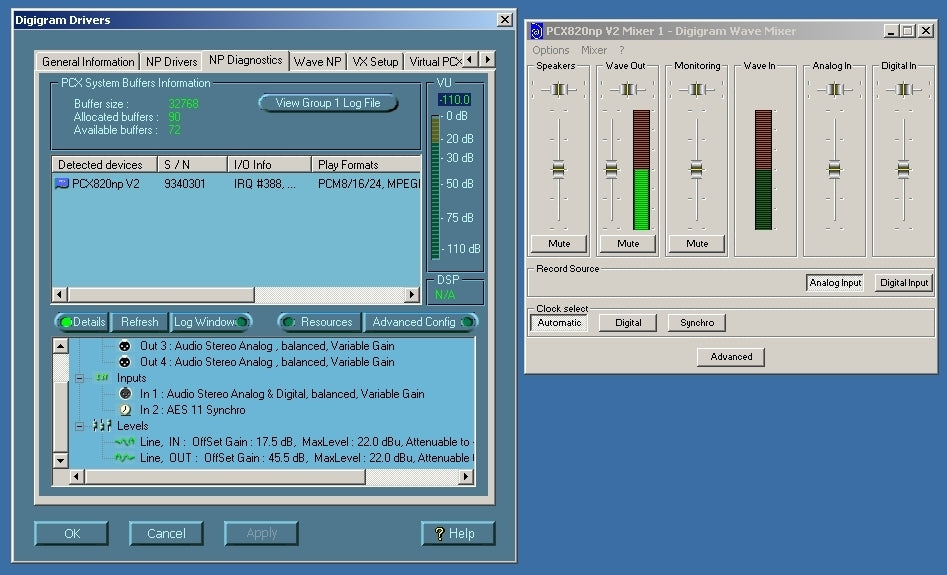Image resolution: width=947 pixels, height=575 pixels.
Task: Click the Wave Mixer title bar icon
Action: [536, 31]
